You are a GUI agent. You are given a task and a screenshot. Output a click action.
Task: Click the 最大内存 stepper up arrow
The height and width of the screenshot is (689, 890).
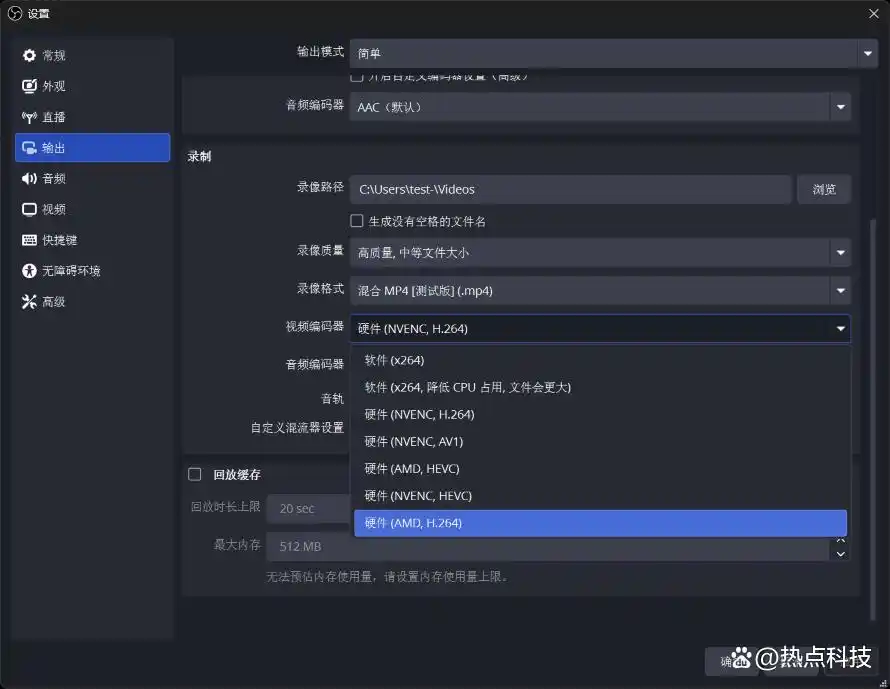tap(840, 540)
